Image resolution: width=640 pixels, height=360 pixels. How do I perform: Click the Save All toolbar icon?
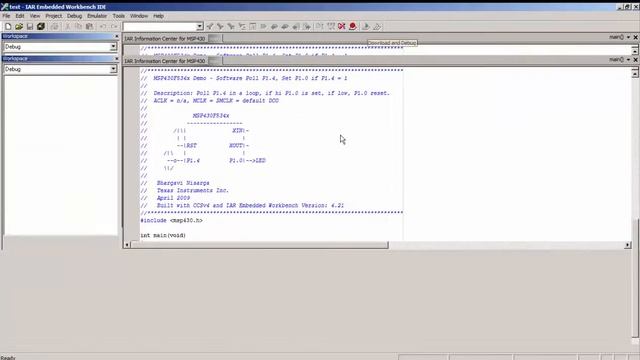pyautogui.click(x=41, y=27)
